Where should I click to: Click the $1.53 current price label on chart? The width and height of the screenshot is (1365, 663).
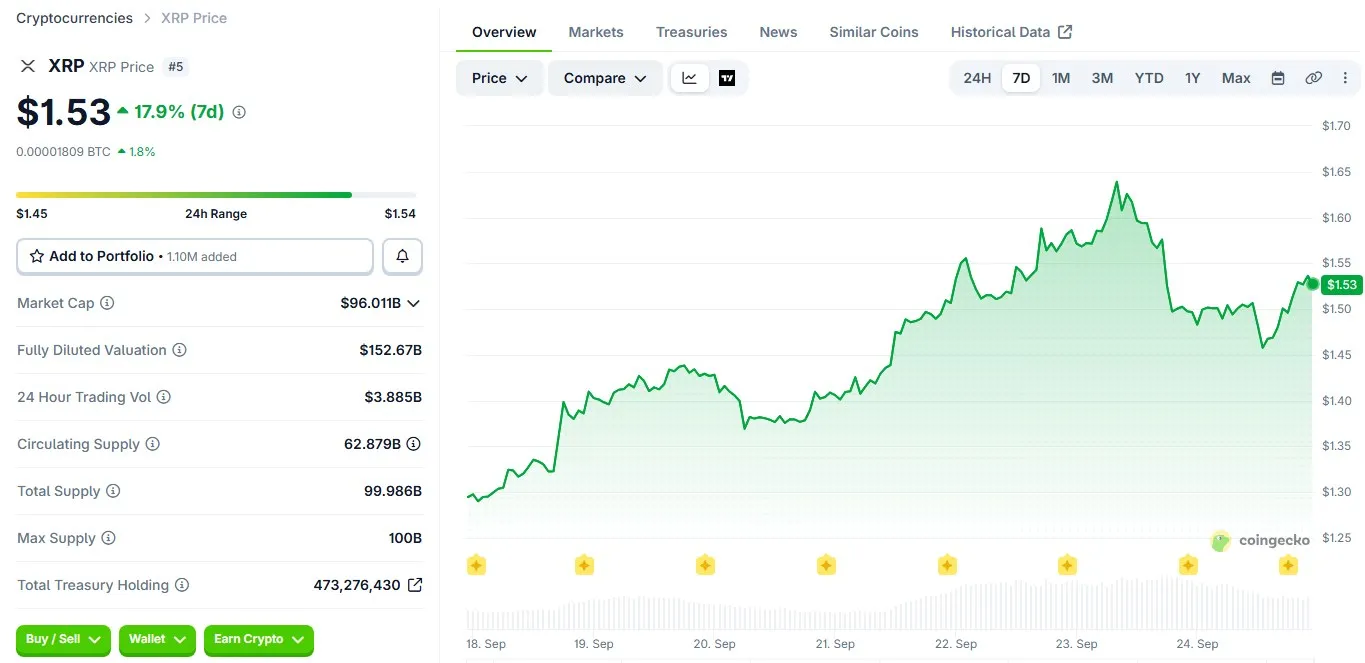tap(1341, 285)
